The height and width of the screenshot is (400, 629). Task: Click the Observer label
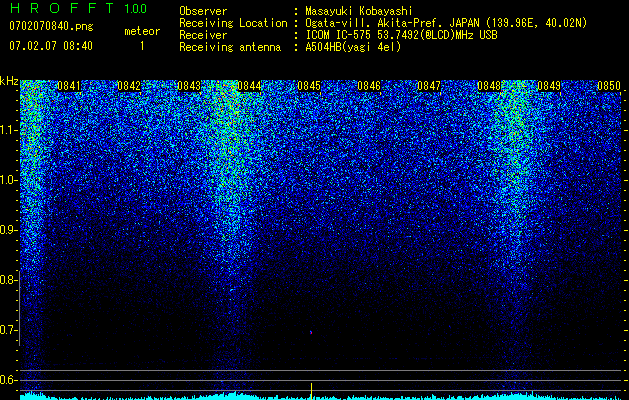coord(203,11)
